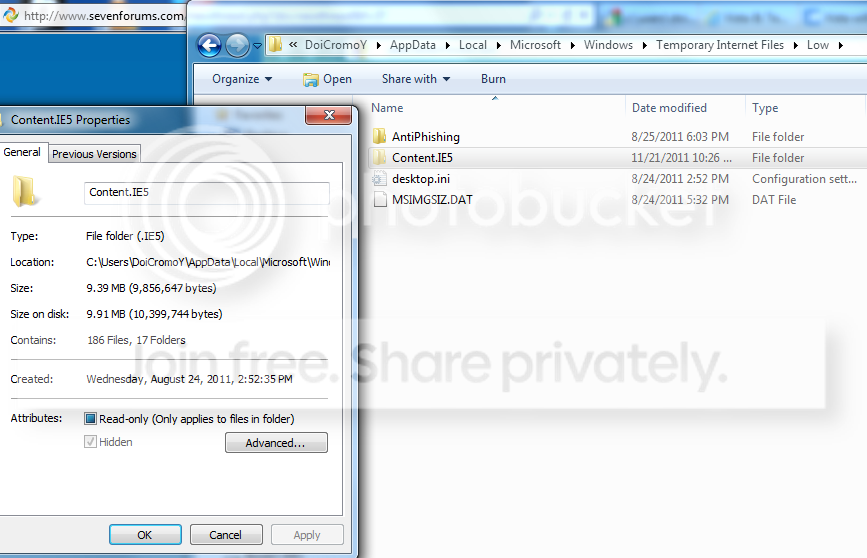
Task: Click the Cancel button
Action: click(x=226, y=535)
